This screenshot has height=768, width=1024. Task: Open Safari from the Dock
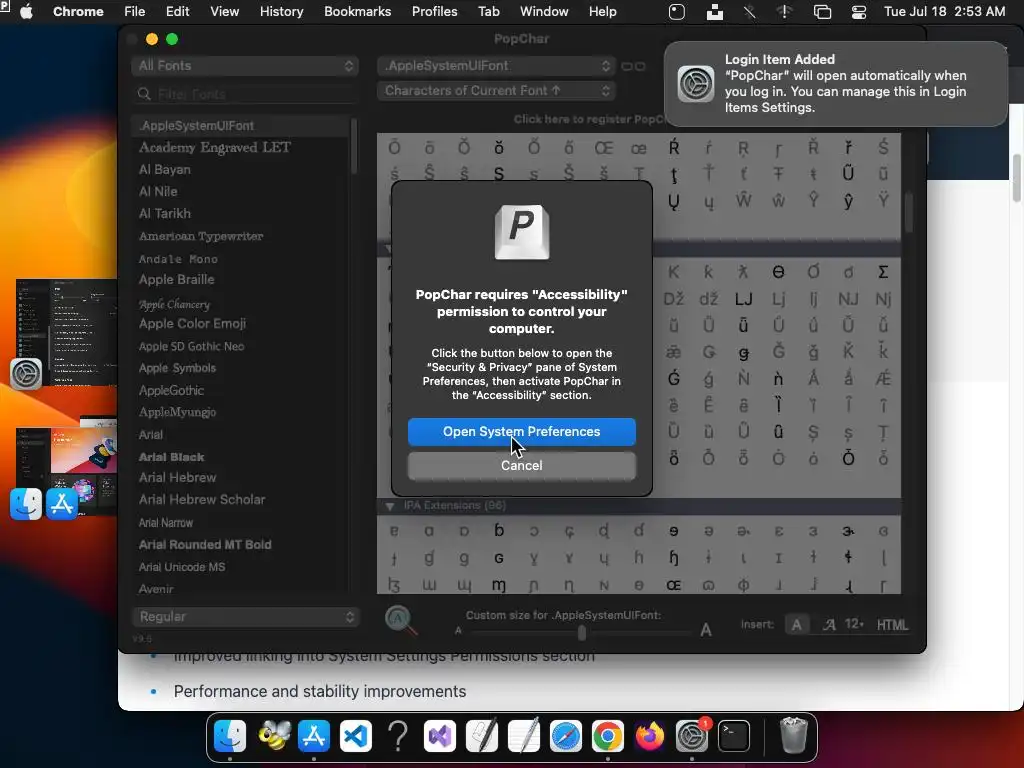click(x=566, y=736)
